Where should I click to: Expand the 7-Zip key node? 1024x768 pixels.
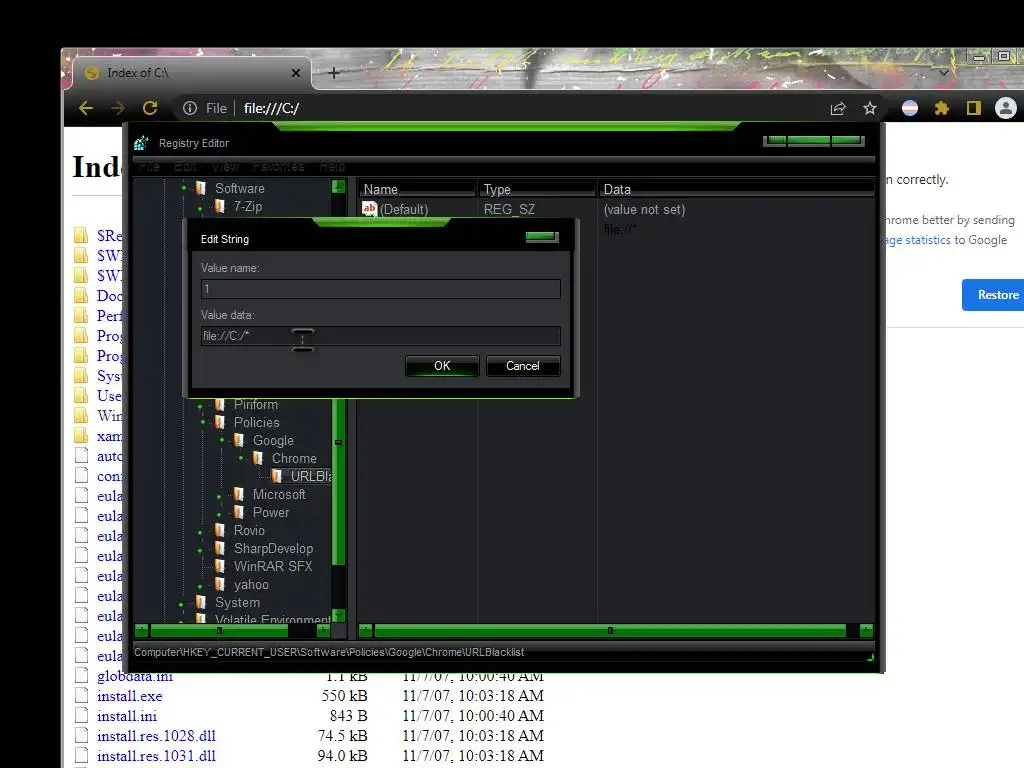point(200,208)
